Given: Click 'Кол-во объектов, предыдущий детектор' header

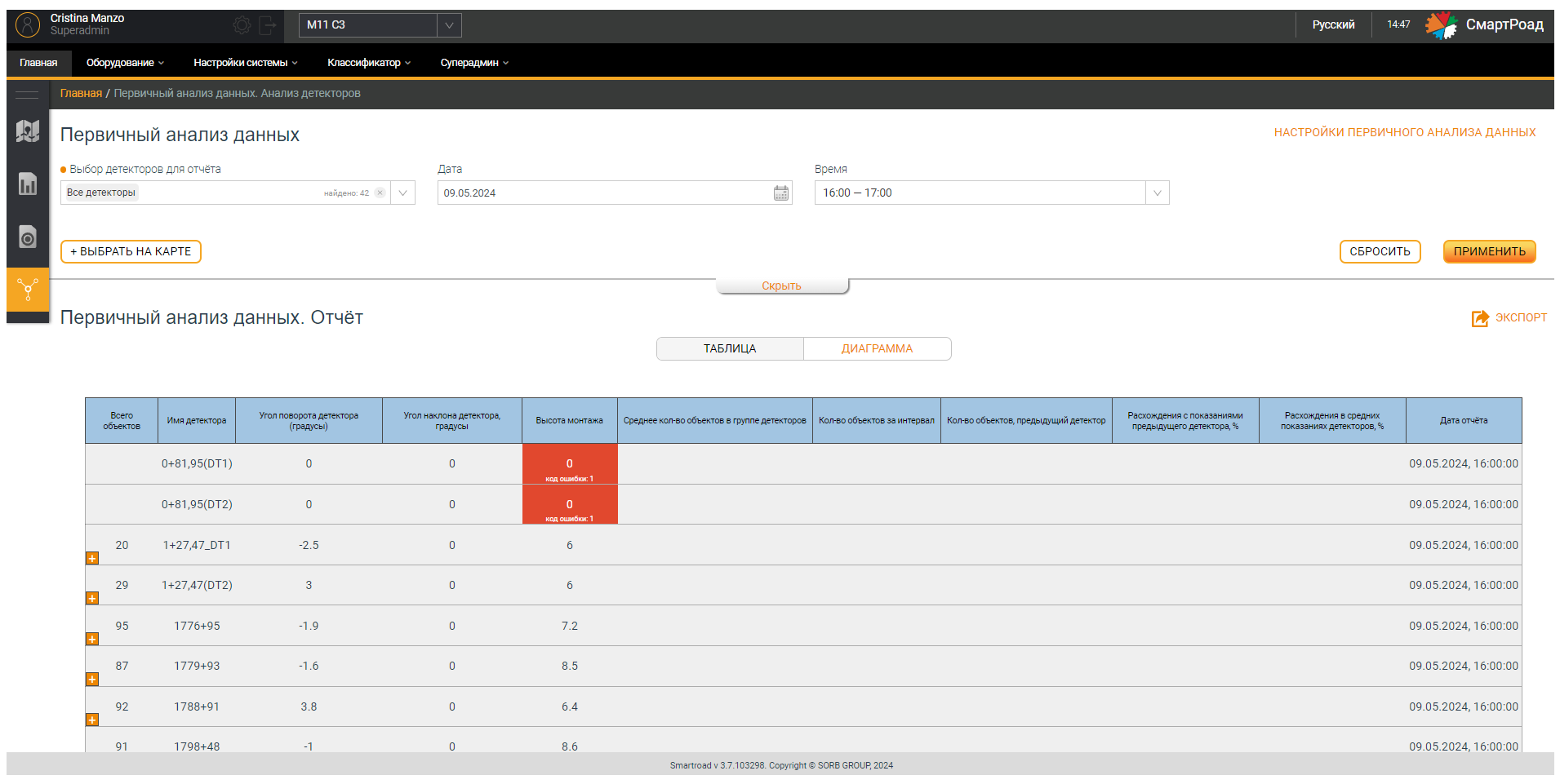Looking at the screenshot, I should (x=1026, y=421).
